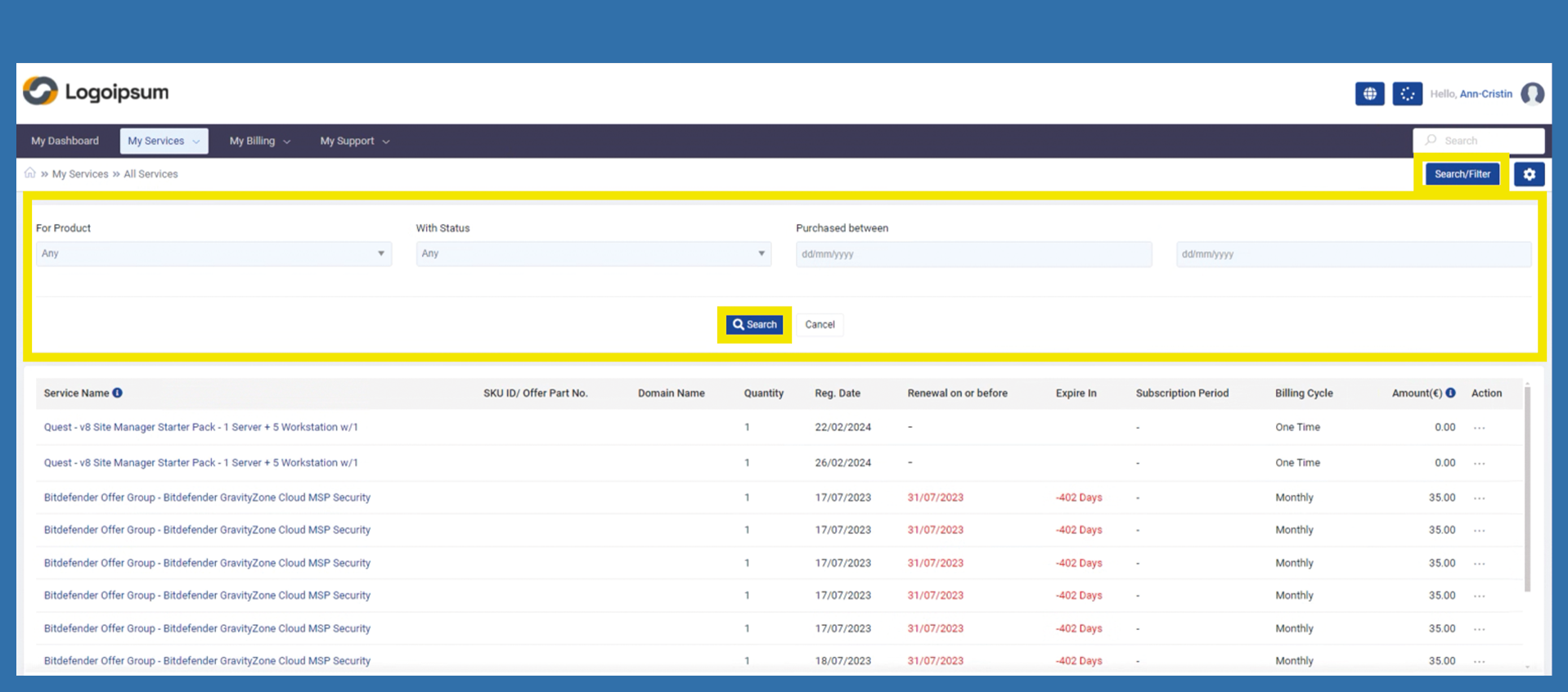Go to My Dashboard tab
Screen dimensions: 1568x692
tap(65, 141)
